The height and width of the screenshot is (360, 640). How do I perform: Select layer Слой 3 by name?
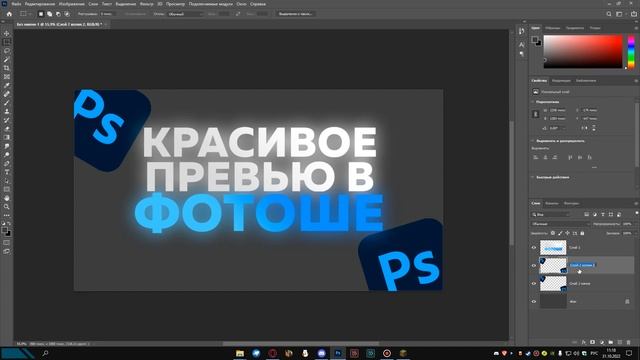click(x=575, y=247)
